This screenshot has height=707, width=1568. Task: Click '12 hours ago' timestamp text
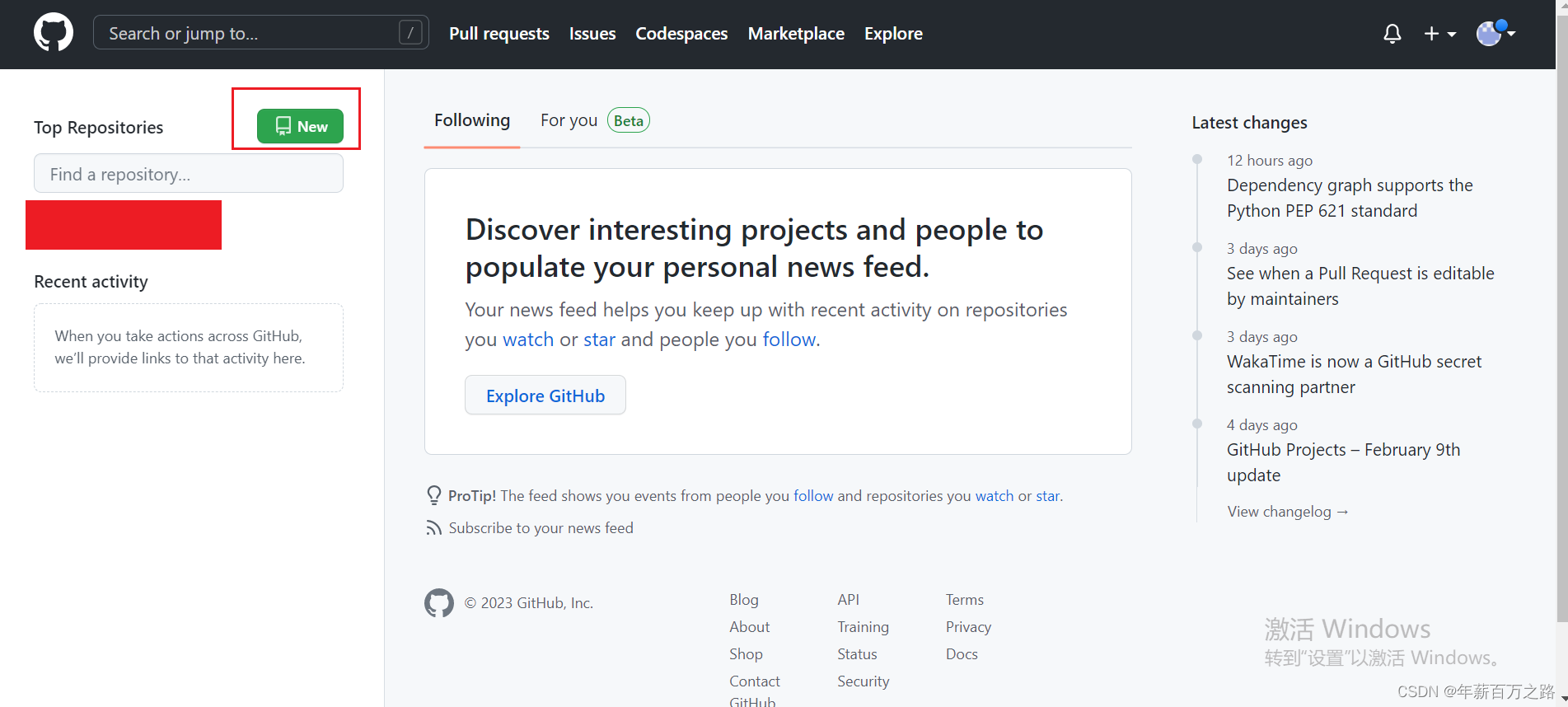click(1269, 161)
